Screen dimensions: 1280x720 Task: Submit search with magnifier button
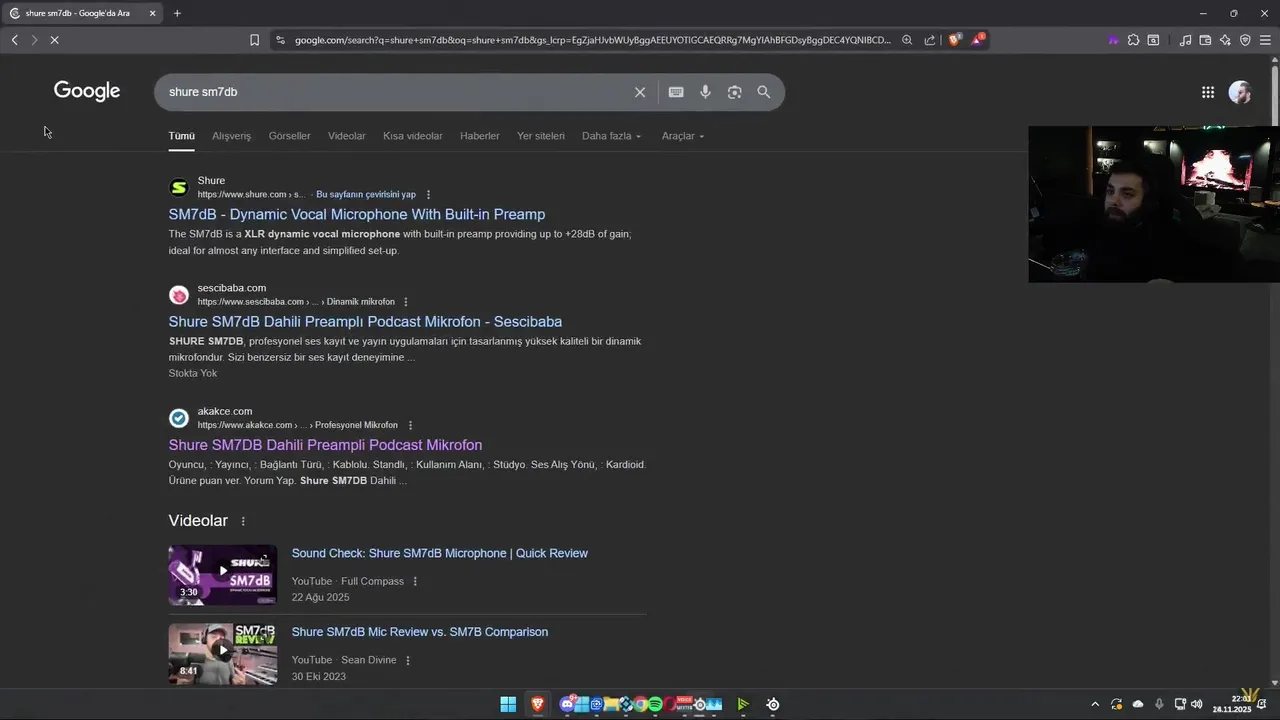tap(764, 92)
